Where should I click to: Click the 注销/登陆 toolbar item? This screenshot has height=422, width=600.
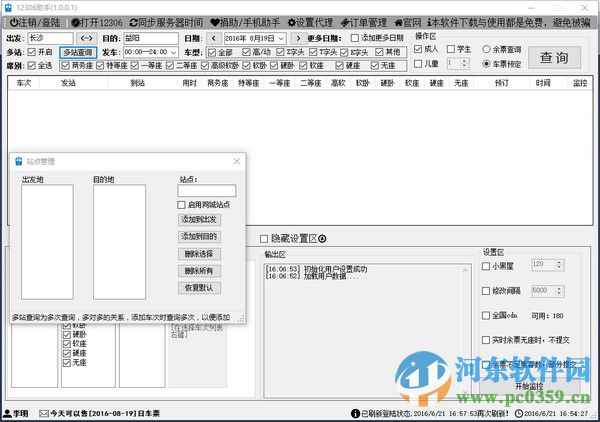pyautogui.click(x=35, y=23)
